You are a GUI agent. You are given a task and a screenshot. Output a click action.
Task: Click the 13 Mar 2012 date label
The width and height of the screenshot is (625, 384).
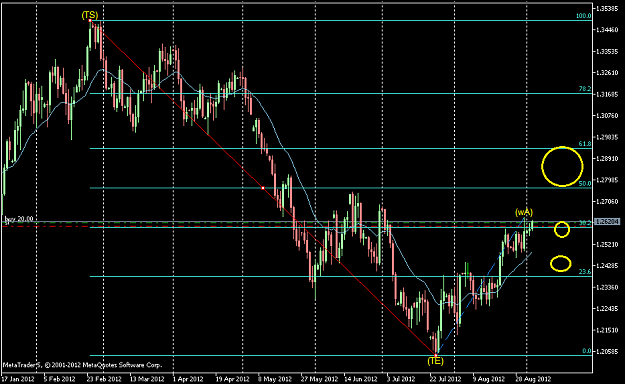point(147,379)
